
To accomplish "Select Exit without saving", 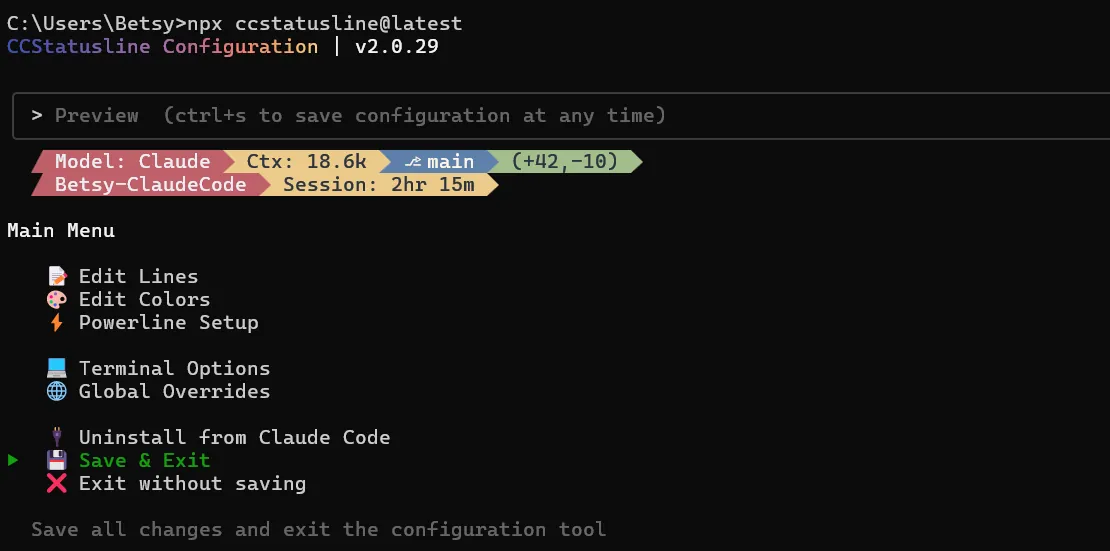I will pos(192,484).
